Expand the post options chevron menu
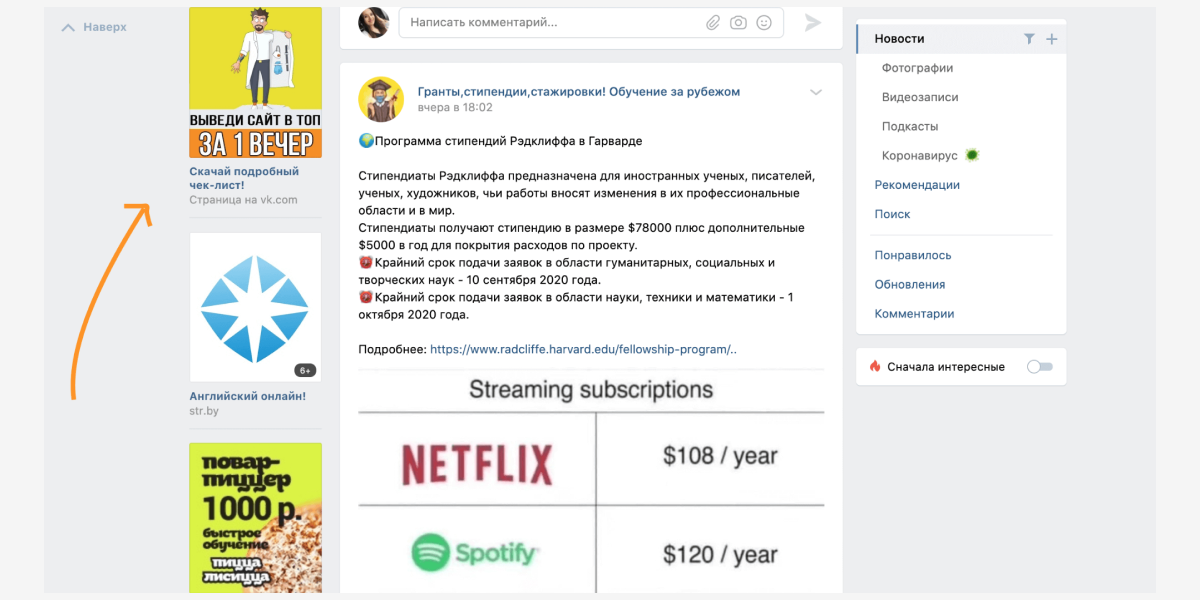The image size is (1200, 600). 816,92
